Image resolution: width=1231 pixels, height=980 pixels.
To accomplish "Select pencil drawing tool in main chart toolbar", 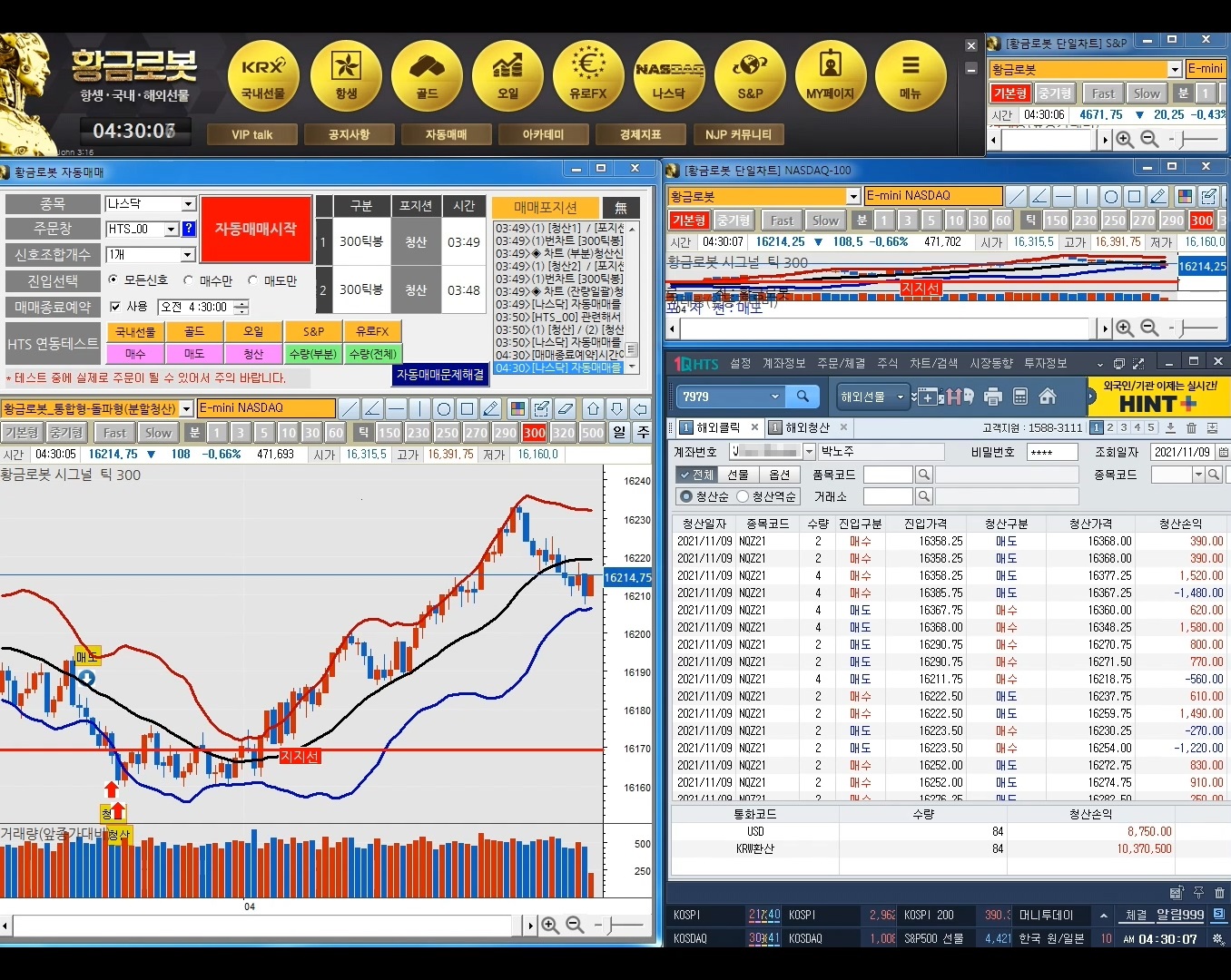I will pyautogui.click(x=490, y=408).
